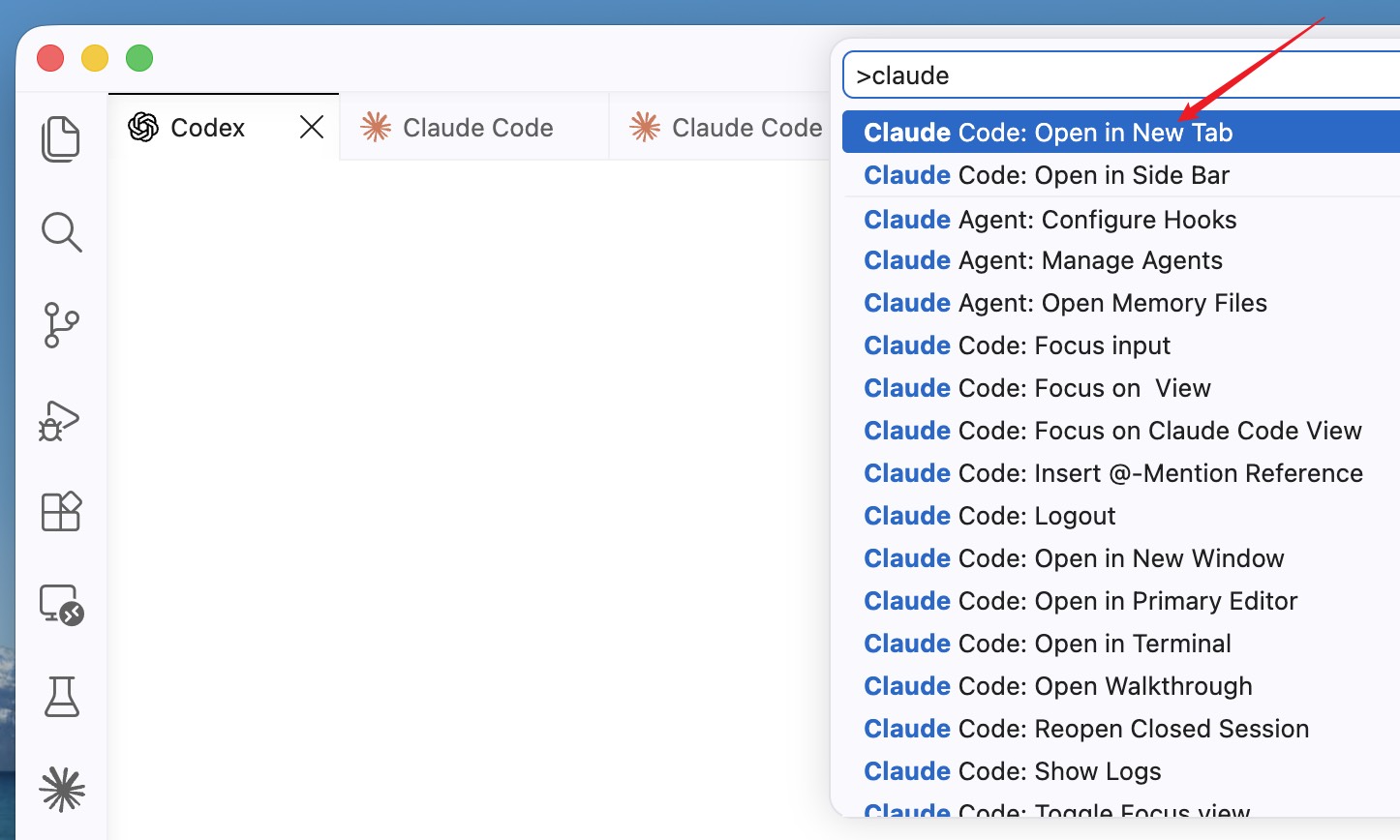Viewport: 1400px width, 840px height.
Task: Run "Claude Code: Insert @-Mention Reference"
Action: pos(1121,473)
